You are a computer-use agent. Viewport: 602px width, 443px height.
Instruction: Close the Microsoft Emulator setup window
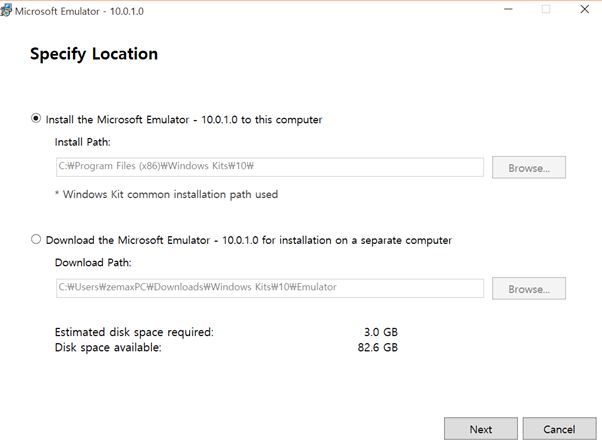585,10
